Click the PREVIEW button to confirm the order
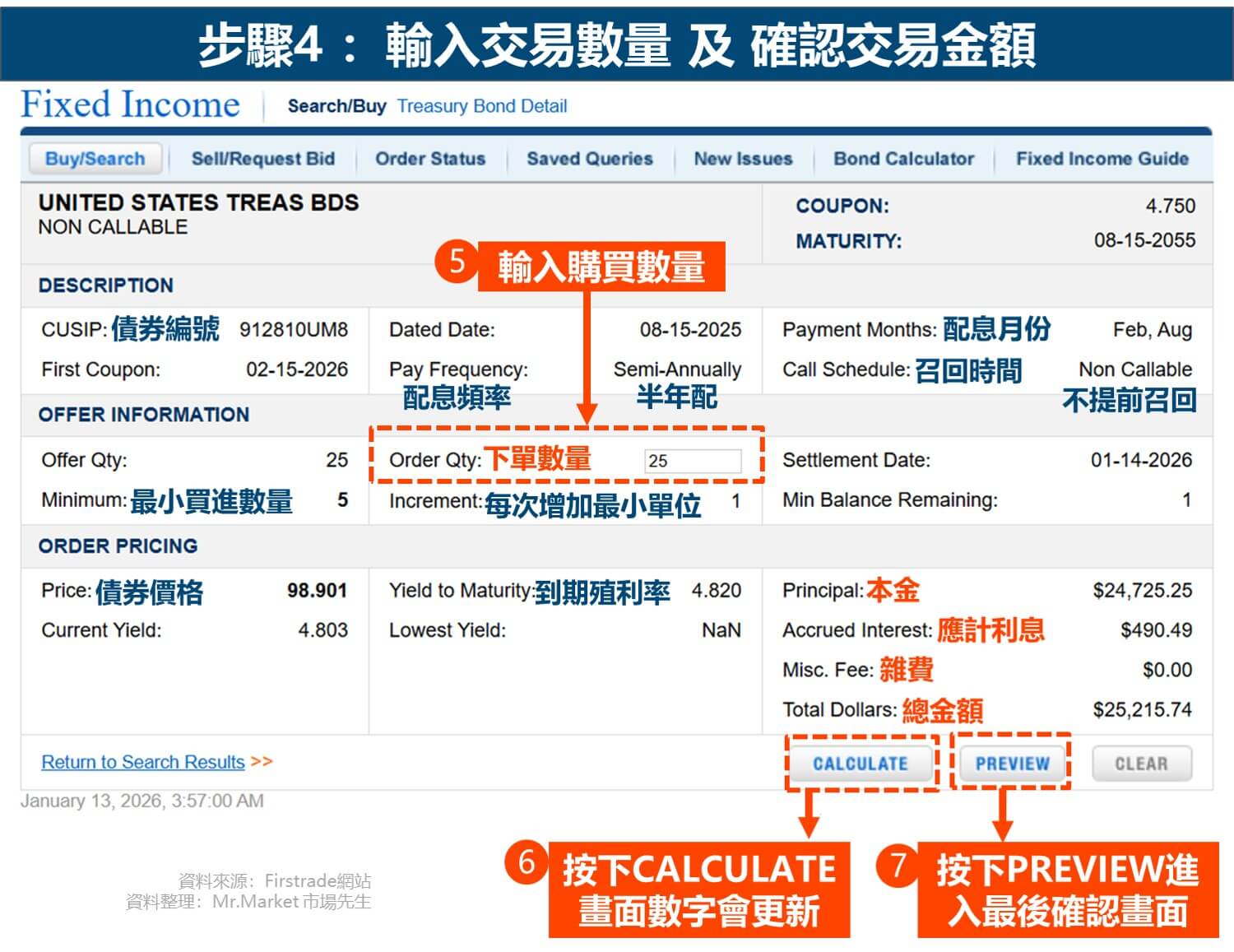 pos(1012,763)
